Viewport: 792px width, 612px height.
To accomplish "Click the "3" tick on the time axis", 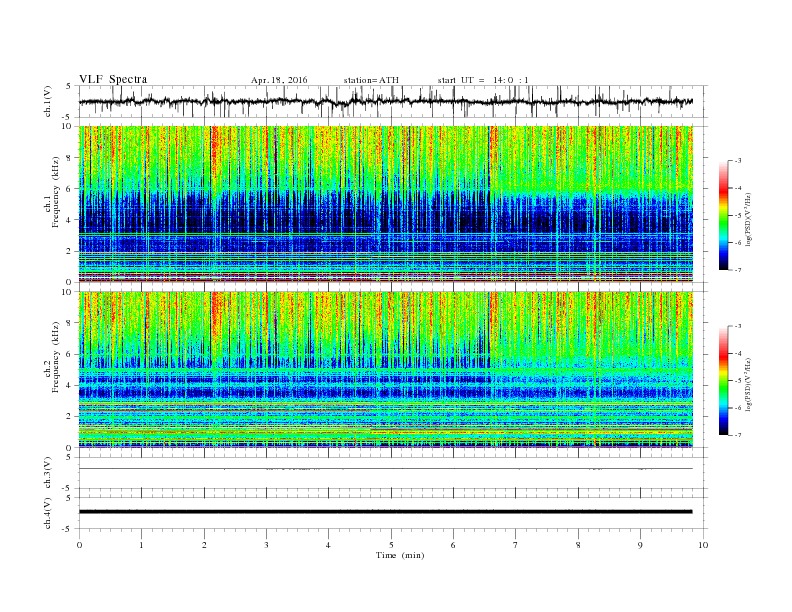I will 267,545.
